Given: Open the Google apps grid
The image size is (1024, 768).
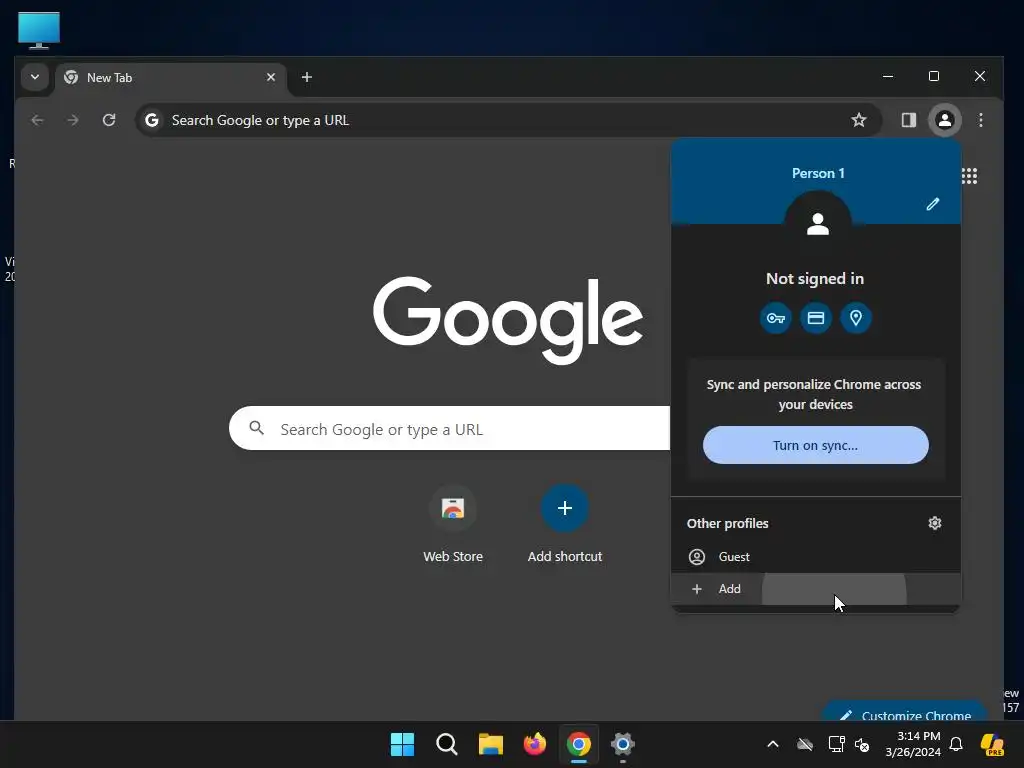Looking at the screenshot, I should tap(969, 176).
